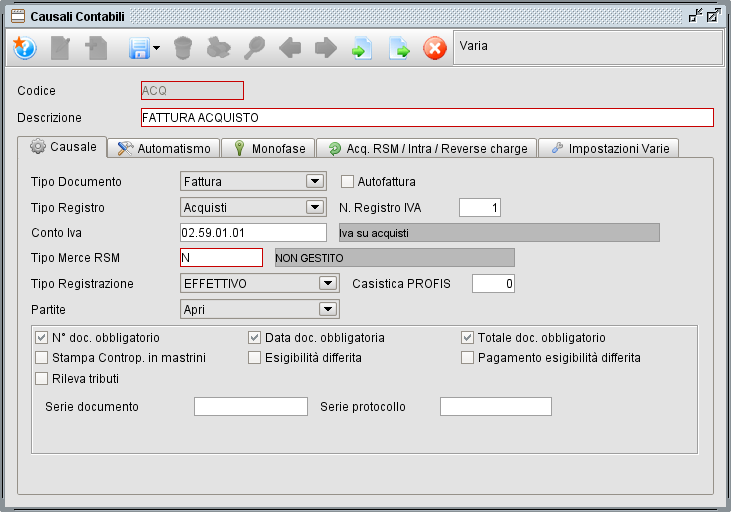The image size is (731, 512).
Task: Open the Tipo Documento dropdown
Action: tap(315, 181)
